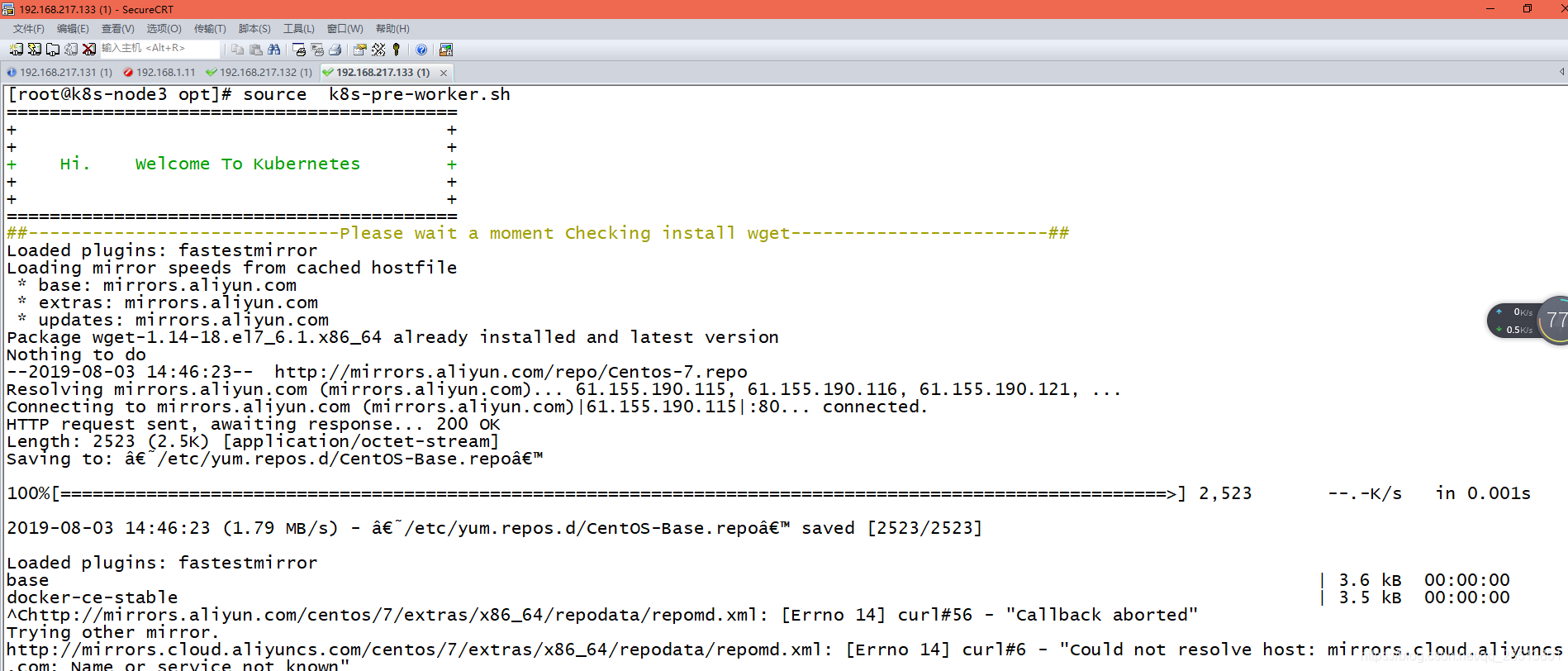Click the 'HTTP request sent' 200 OK line
The height and width of the screenshot is (671, 1568).
point(254,424)
